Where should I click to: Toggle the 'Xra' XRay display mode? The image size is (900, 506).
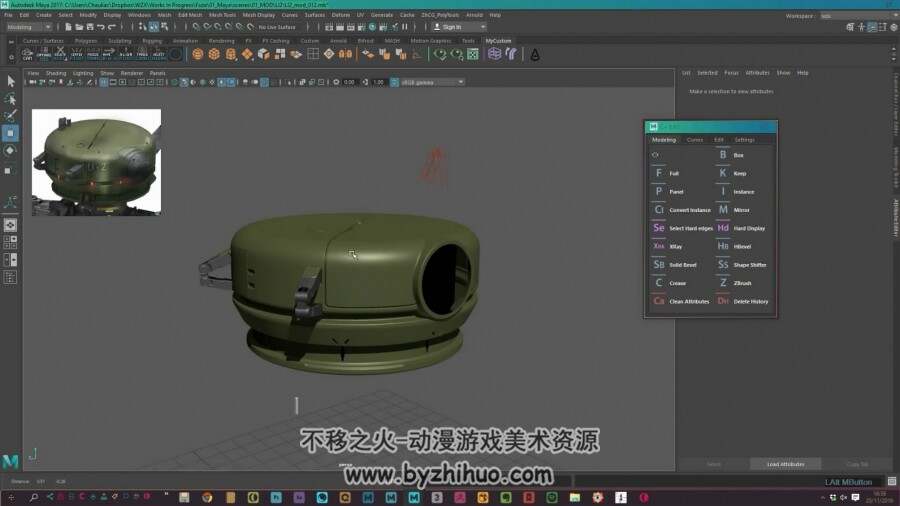coord(658,246)
